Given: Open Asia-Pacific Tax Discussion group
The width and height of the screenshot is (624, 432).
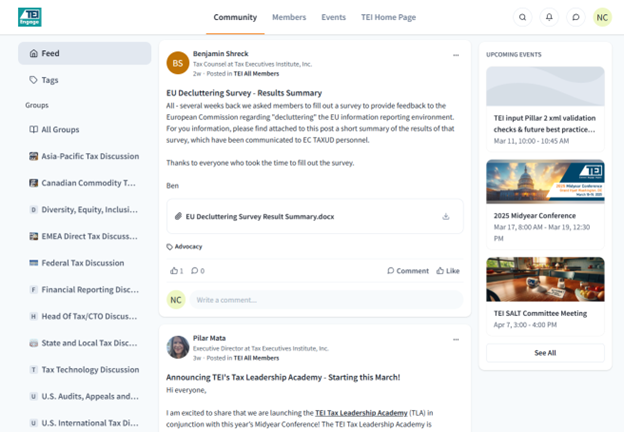Looking at the screenshot, I should click(x=84, y=156).
